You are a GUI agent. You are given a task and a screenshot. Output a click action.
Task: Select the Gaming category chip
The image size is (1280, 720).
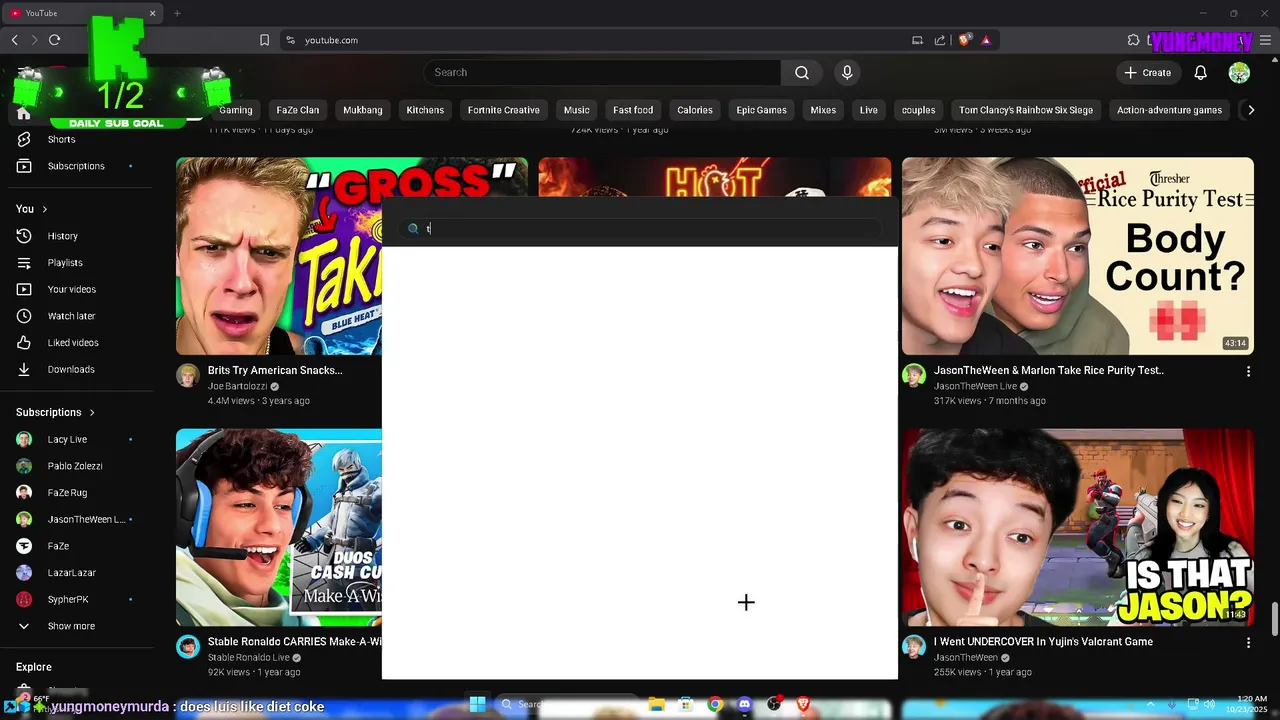pyautogui.click(x=236, y=110)
